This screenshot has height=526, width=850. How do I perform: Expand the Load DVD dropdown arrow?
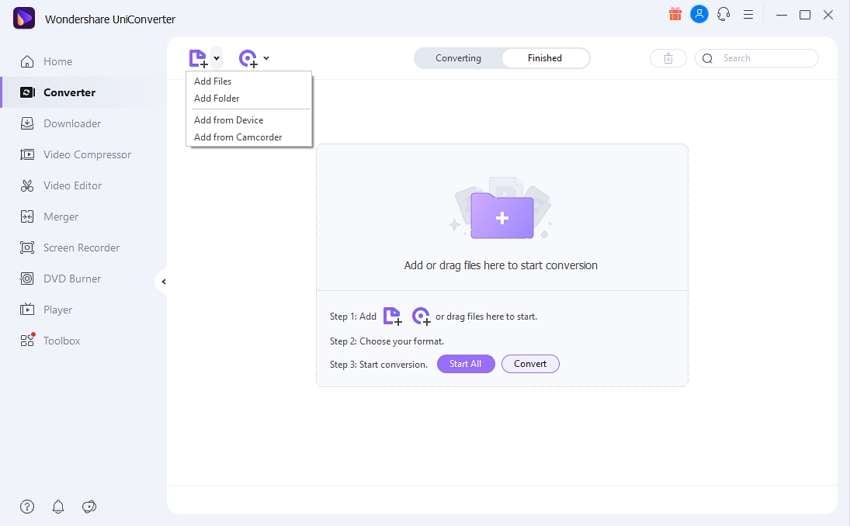pos(266,58)
